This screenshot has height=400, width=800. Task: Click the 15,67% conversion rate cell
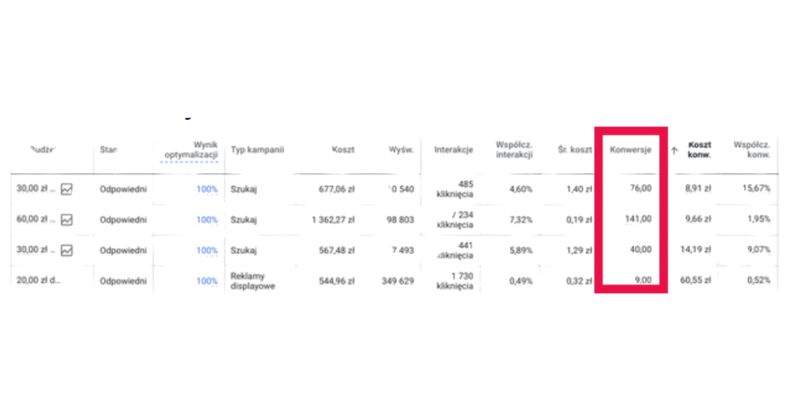pos(751,188)
